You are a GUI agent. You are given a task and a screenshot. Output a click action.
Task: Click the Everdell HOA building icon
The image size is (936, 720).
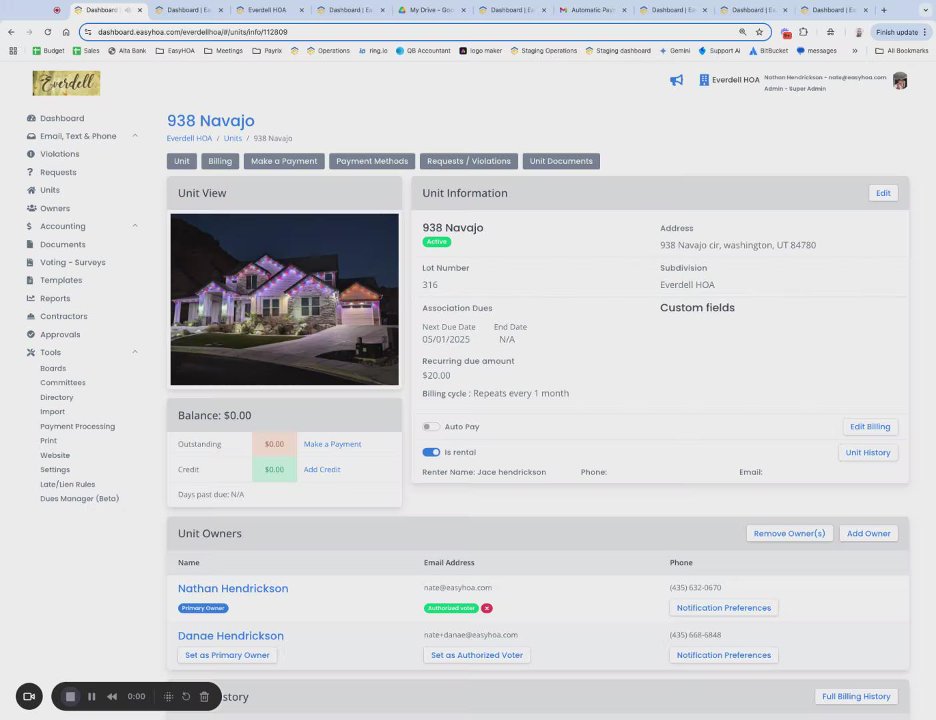point(704,80)
